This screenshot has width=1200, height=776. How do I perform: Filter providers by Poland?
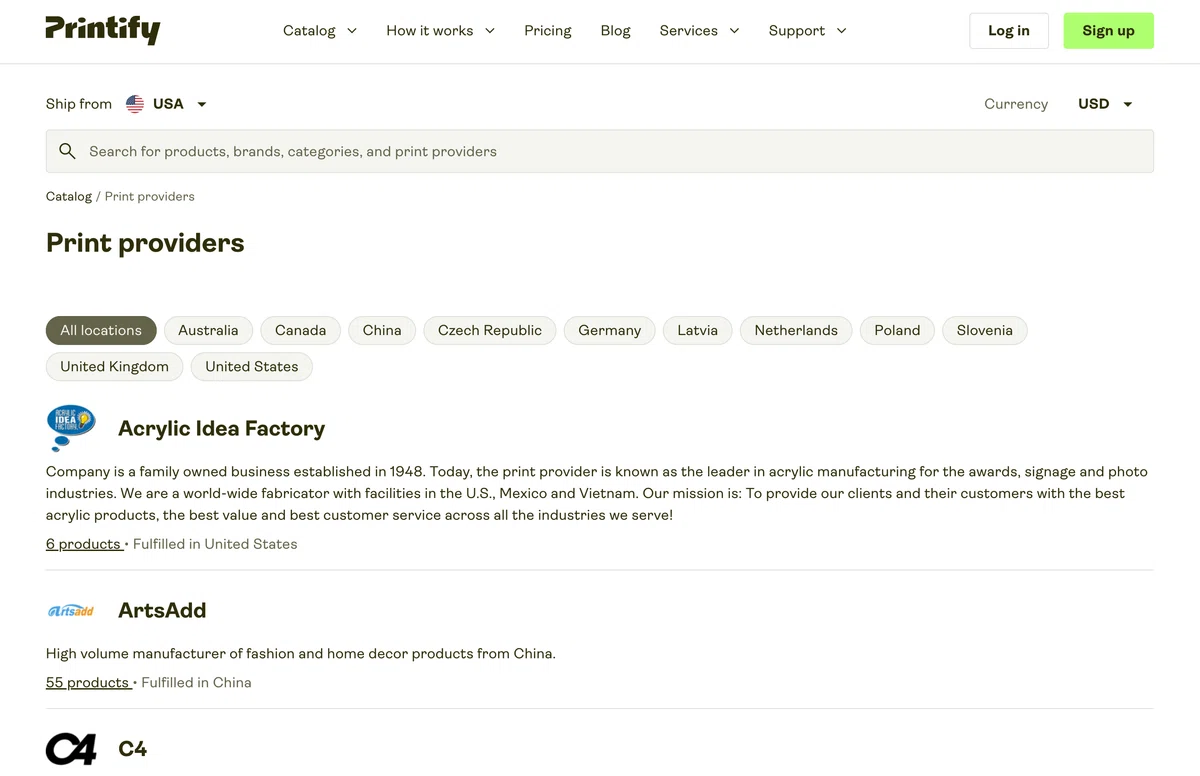click(897, 330)
